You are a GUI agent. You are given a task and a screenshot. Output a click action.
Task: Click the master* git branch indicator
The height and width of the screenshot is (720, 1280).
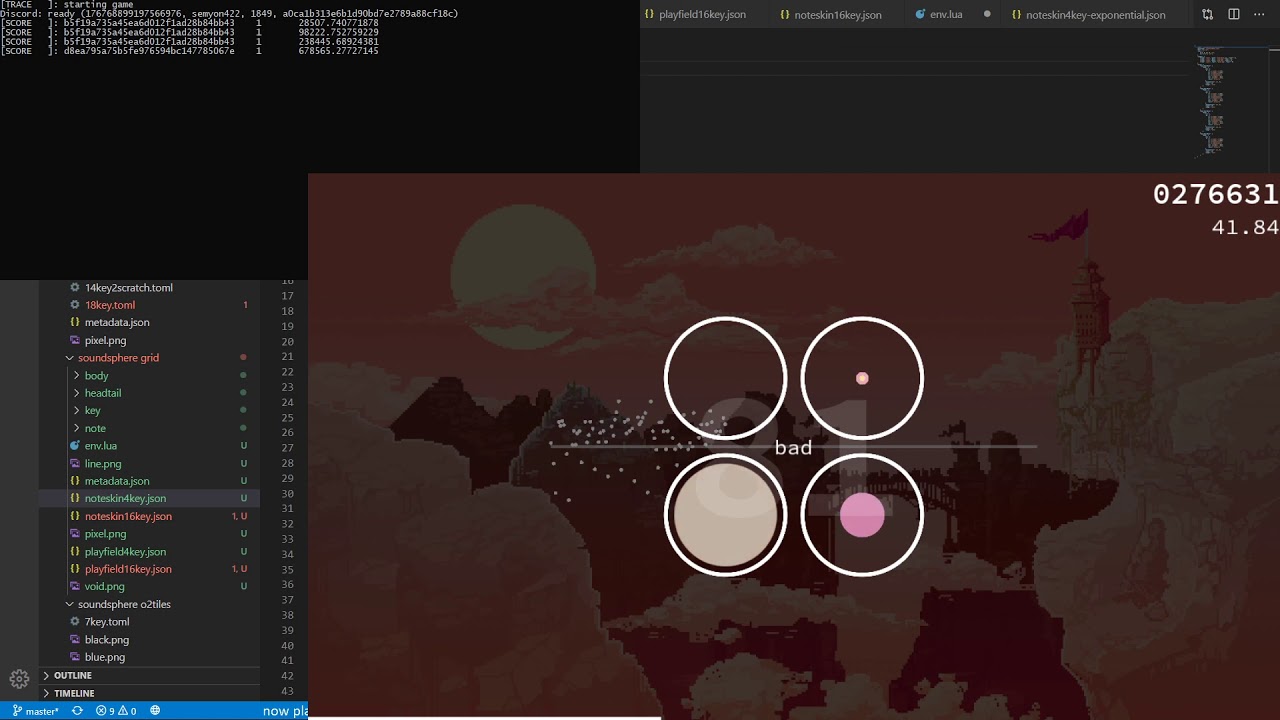tap(36, 711)
